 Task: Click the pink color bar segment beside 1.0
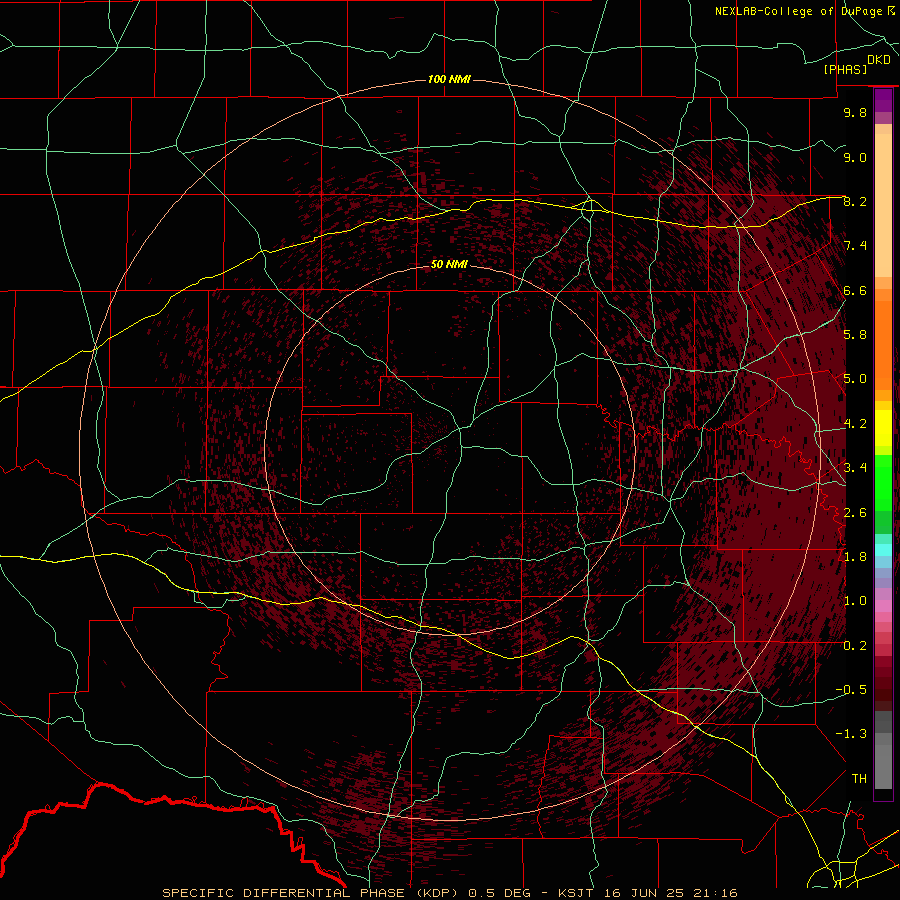tap(883, 606)
